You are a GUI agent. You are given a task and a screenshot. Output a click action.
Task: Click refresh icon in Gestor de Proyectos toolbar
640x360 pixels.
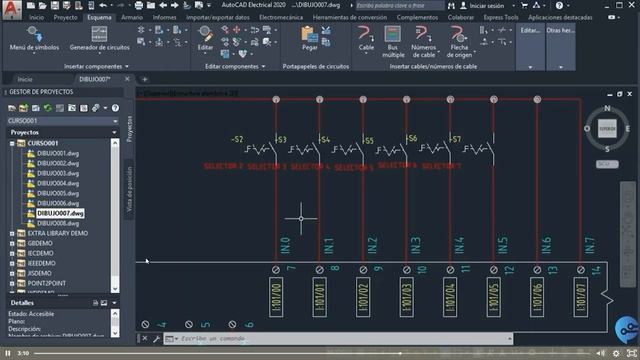[x=48, y=108]
